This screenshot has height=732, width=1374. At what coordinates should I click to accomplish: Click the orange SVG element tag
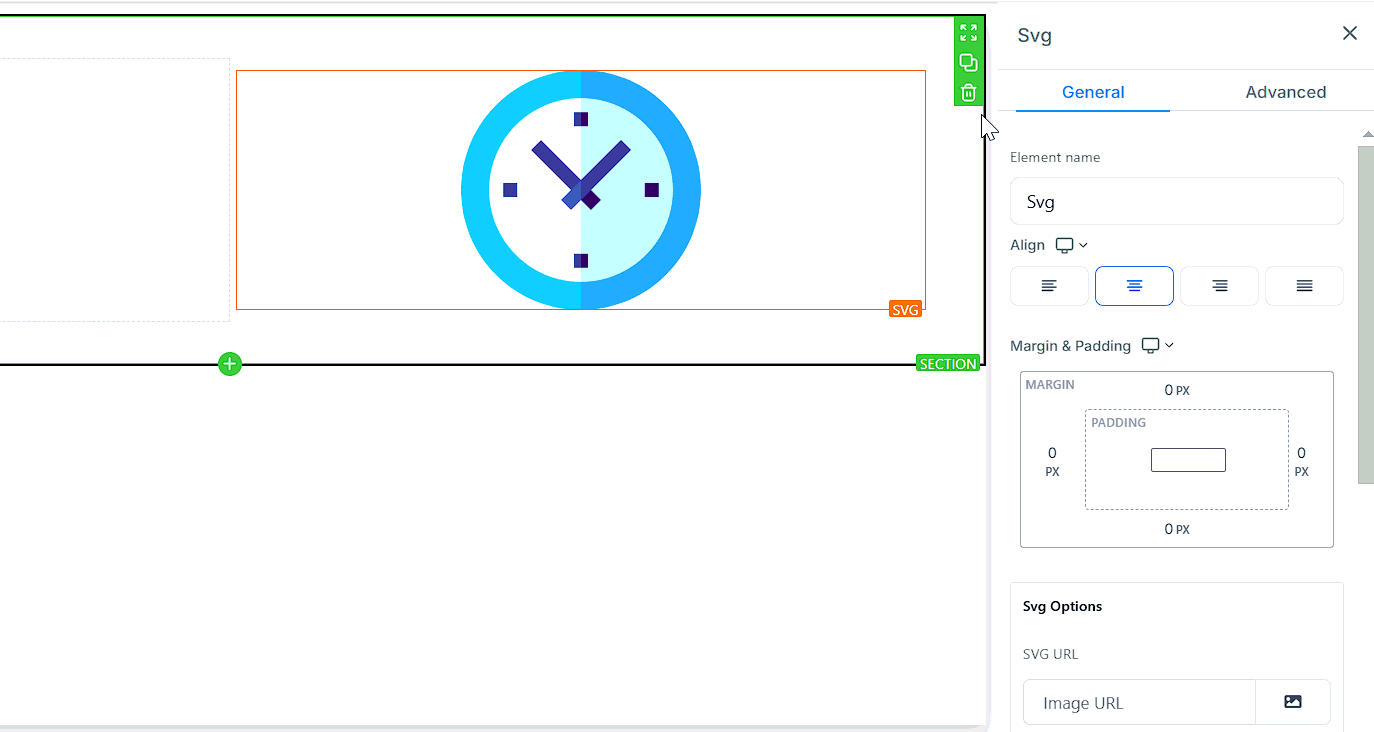905,310
